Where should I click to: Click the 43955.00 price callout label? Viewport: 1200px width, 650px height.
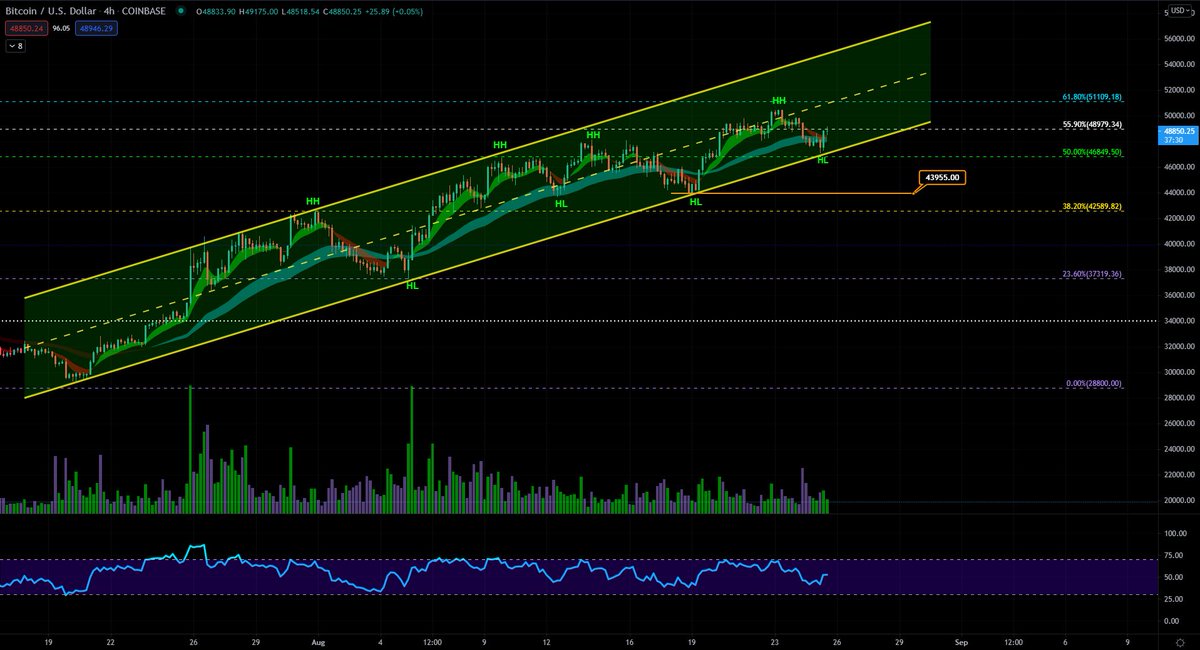(943, 177)
